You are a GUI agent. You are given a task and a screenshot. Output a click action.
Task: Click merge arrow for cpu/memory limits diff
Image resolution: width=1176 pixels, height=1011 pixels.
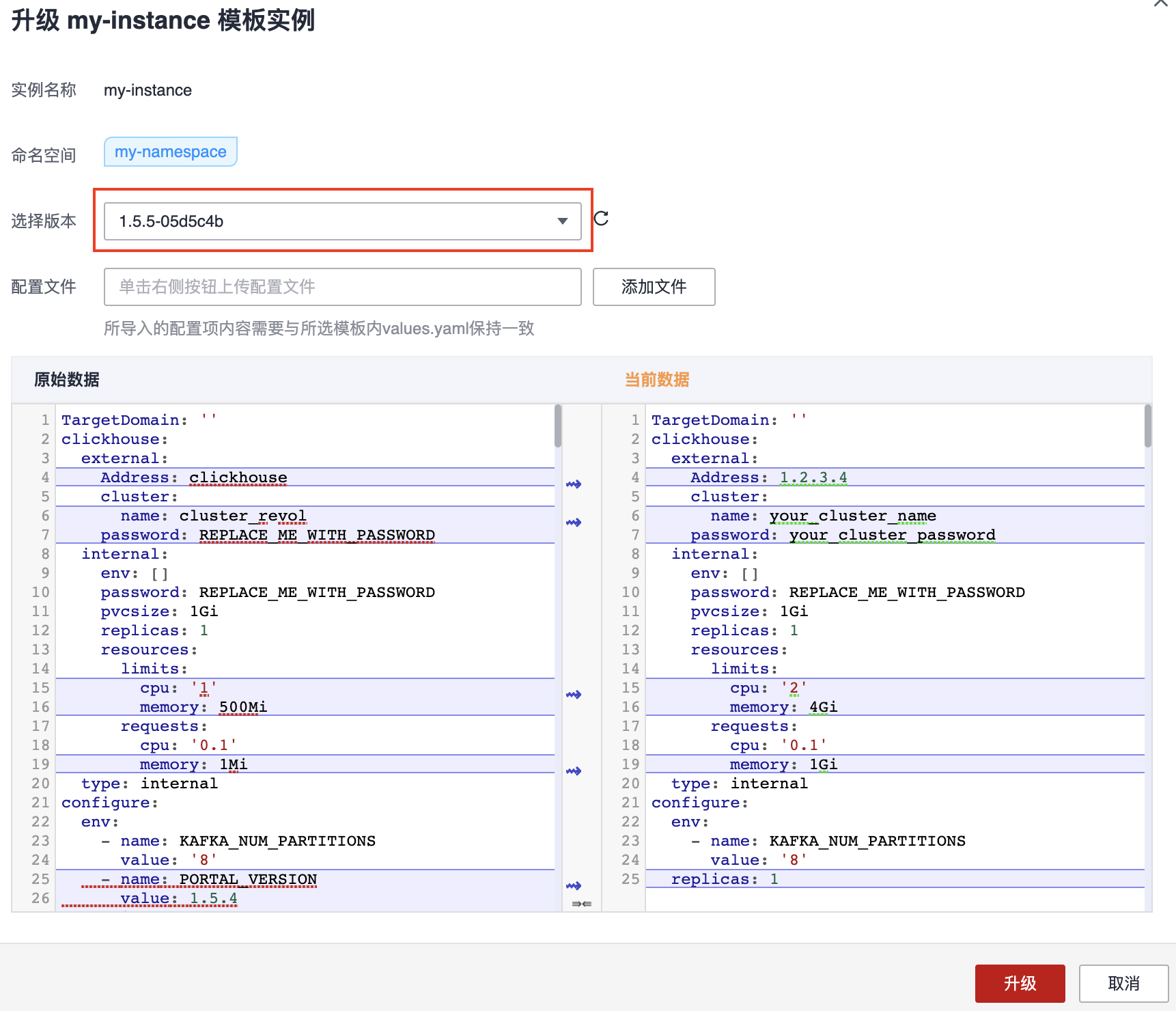click(x=574, y=695)
